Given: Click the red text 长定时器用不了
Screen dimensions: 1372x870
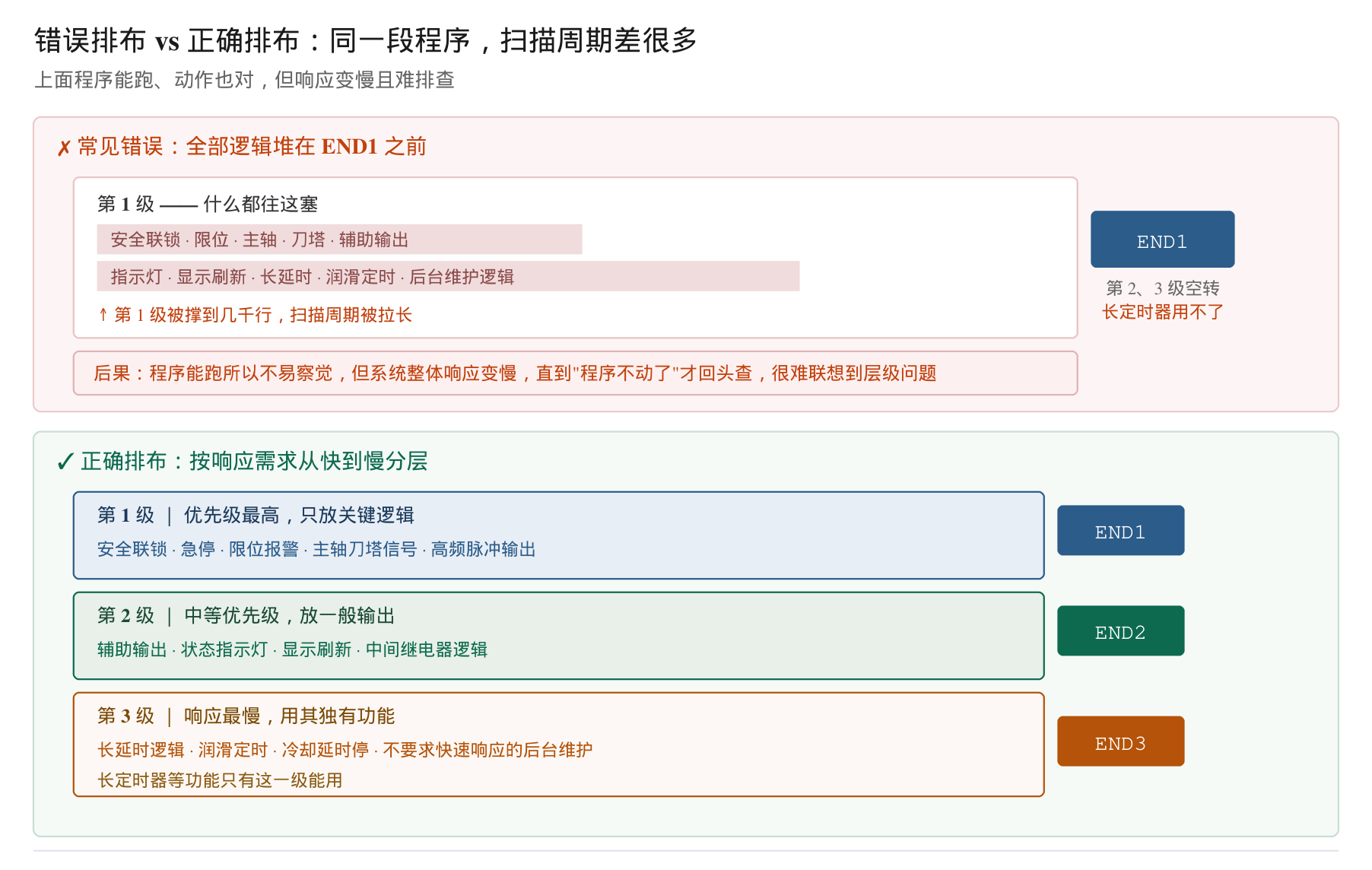Looking at the screenshot, I should [1163, 312].
